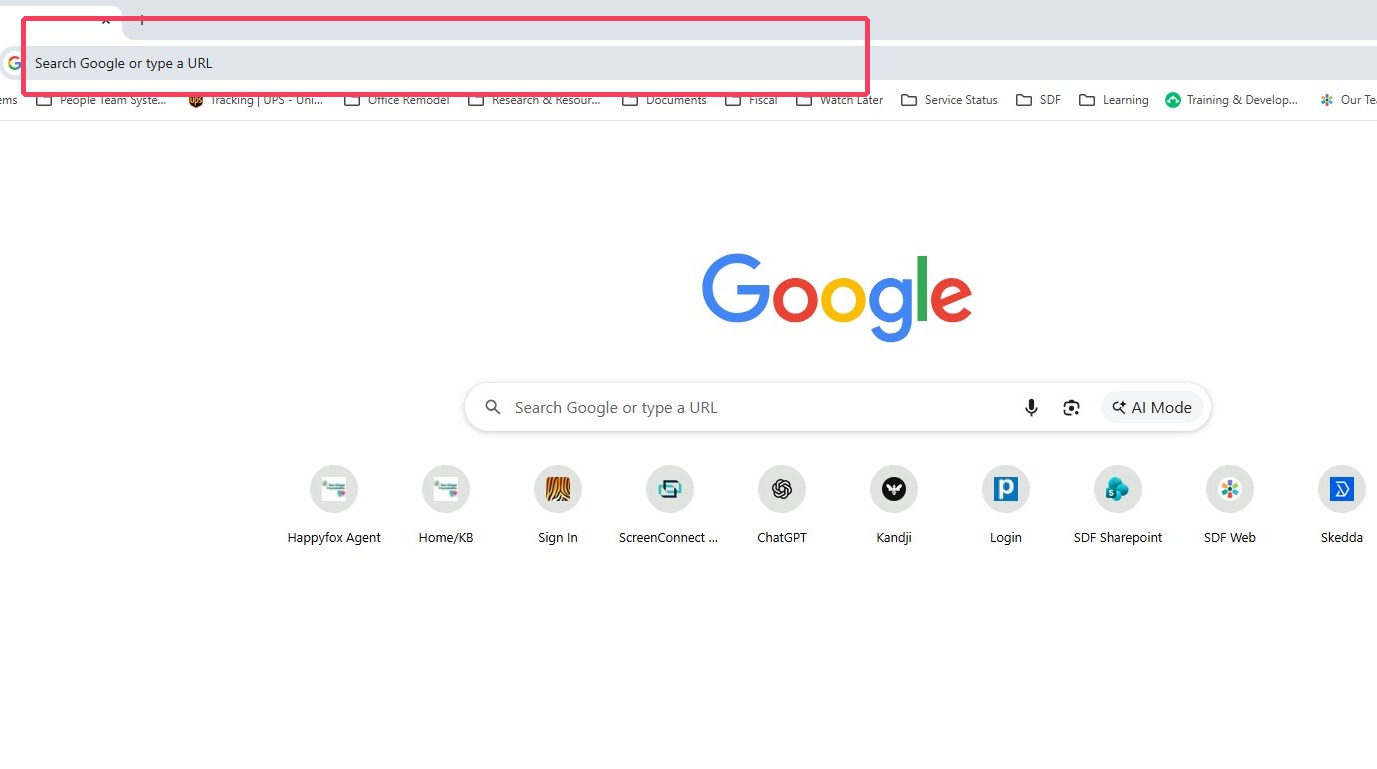Open the Research & Resour... bookmark folder

pos(535,100)
